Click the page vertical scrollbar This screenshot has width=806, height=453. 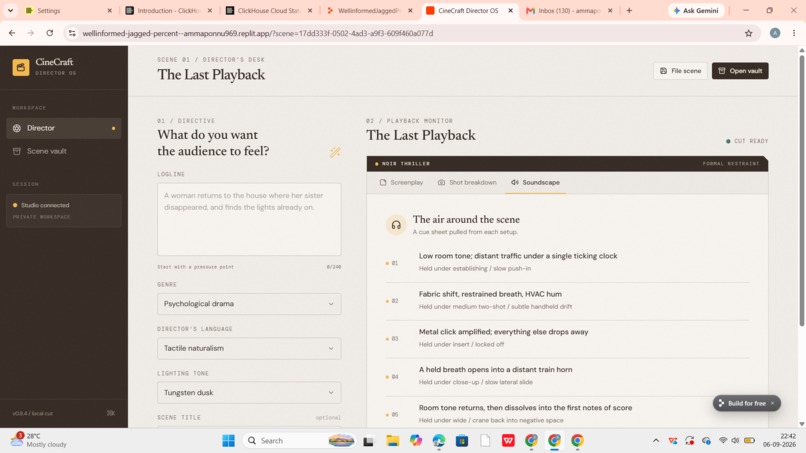801,189
